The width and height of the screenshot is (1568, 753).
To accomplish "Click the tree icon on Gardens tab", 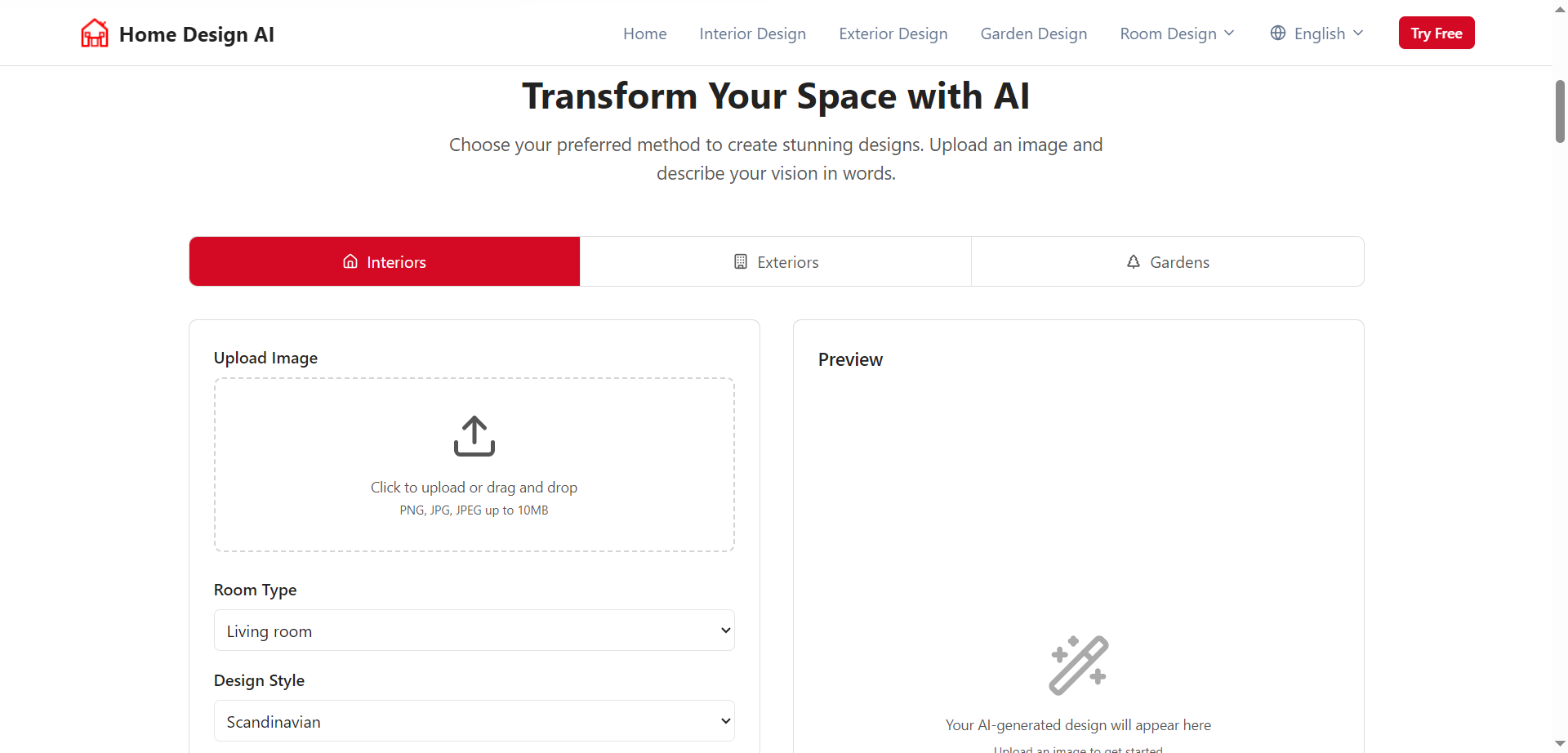I will point(1134,261).
